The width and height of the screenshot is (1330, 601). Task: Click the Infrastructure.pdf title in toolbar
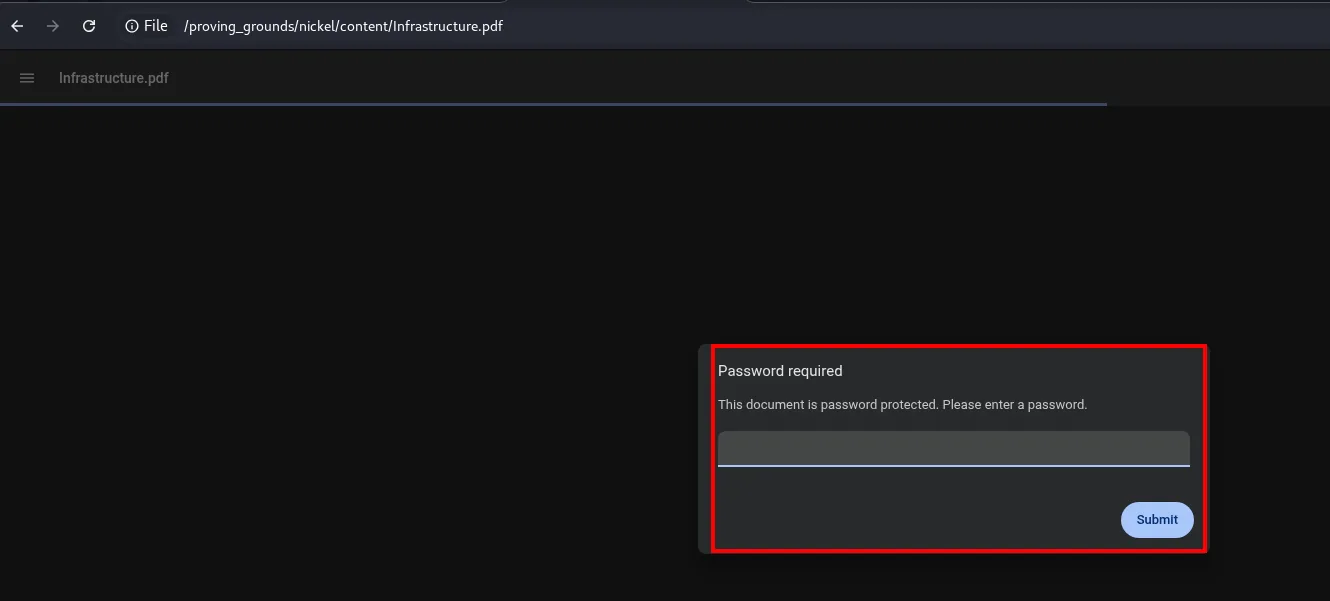click(x=114, y=78)
